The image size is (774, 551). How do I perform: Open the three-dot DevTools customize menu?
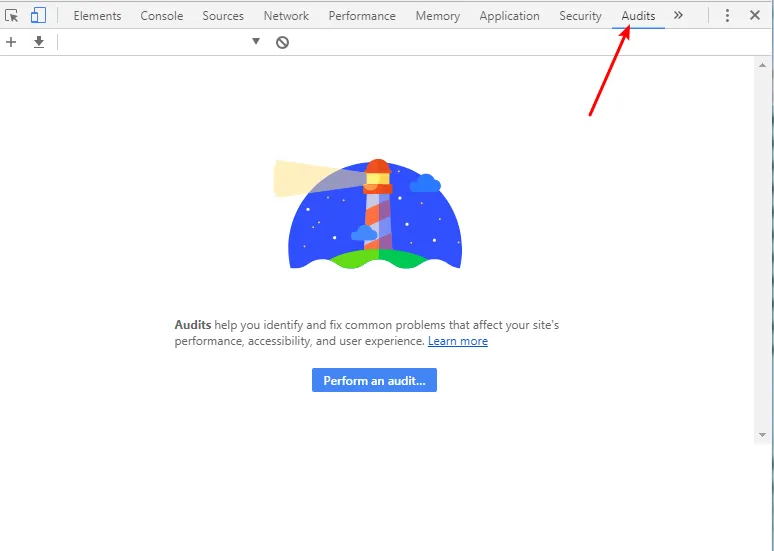tap(727, 16)
